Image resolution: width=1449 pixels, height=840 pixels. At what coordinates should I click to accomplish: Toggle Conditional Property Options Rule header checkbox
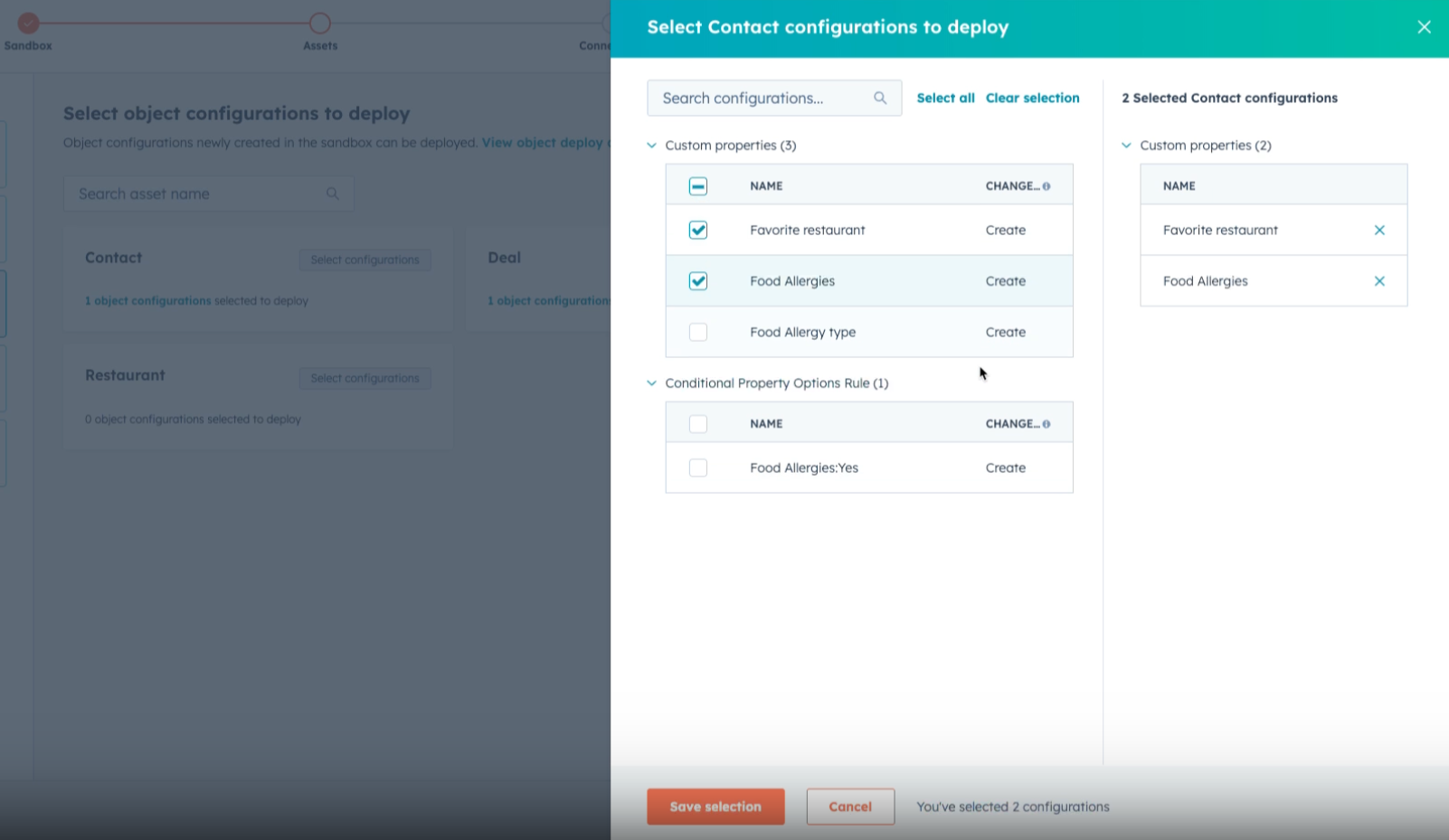(x=697, y=424)
